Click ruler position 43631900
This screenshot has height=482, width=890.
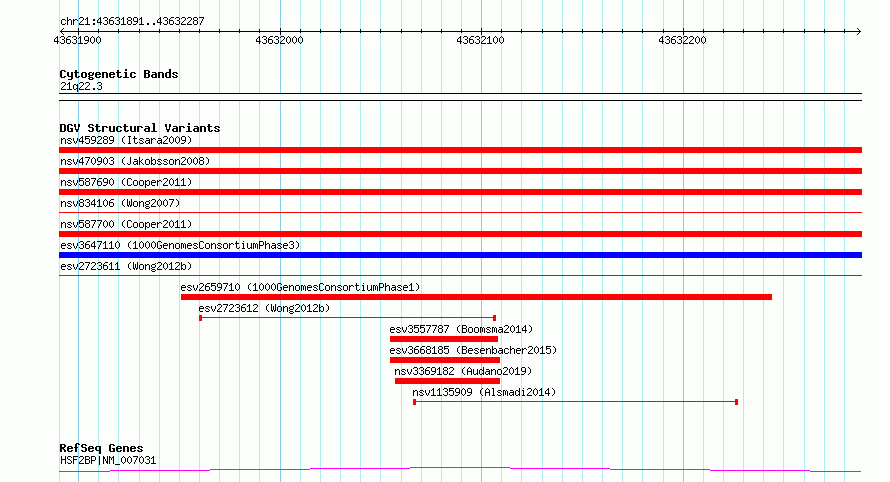(x=77, y=40)
